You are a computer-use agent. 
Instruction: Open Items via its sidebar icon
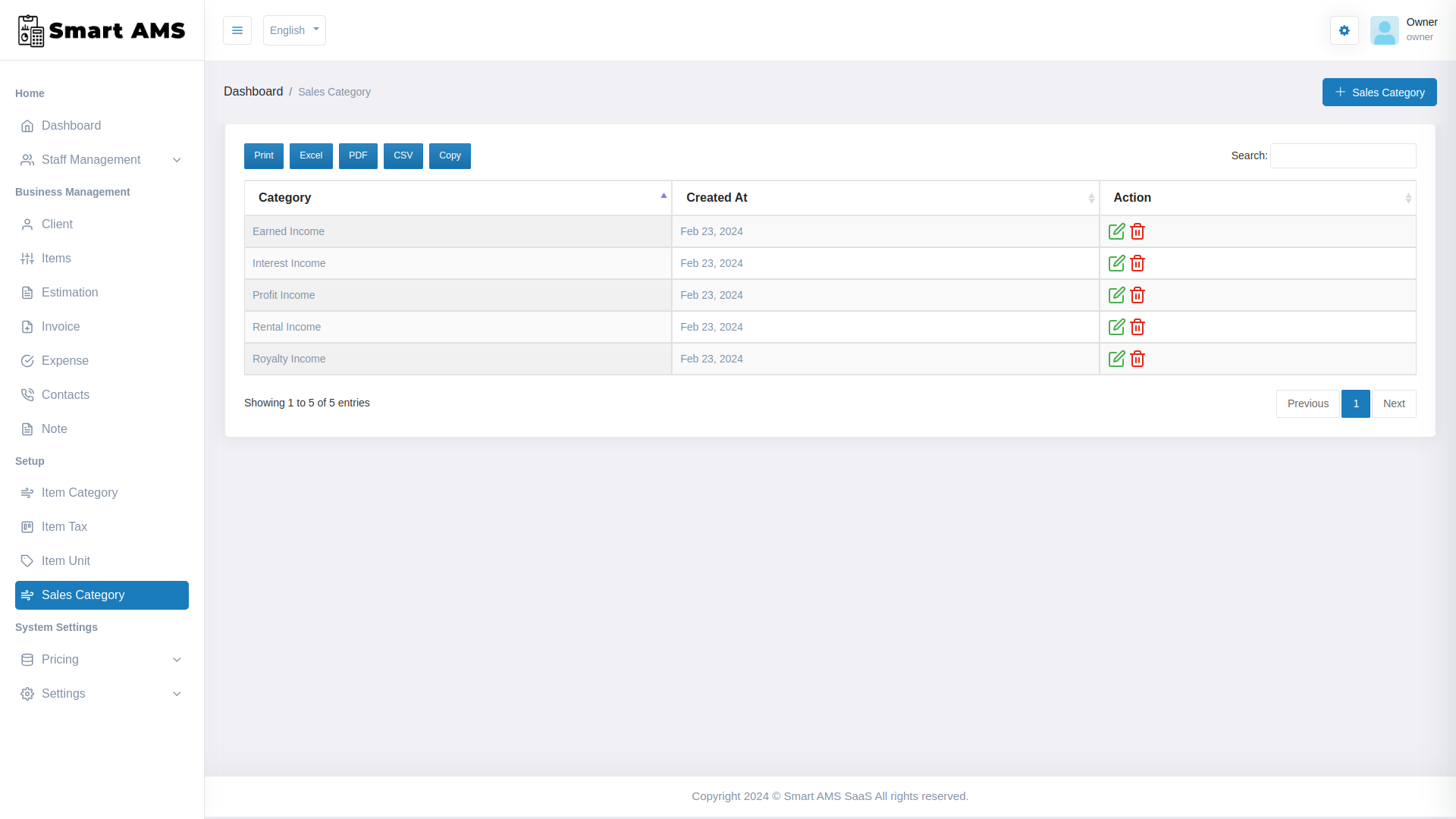click(27, 258)
